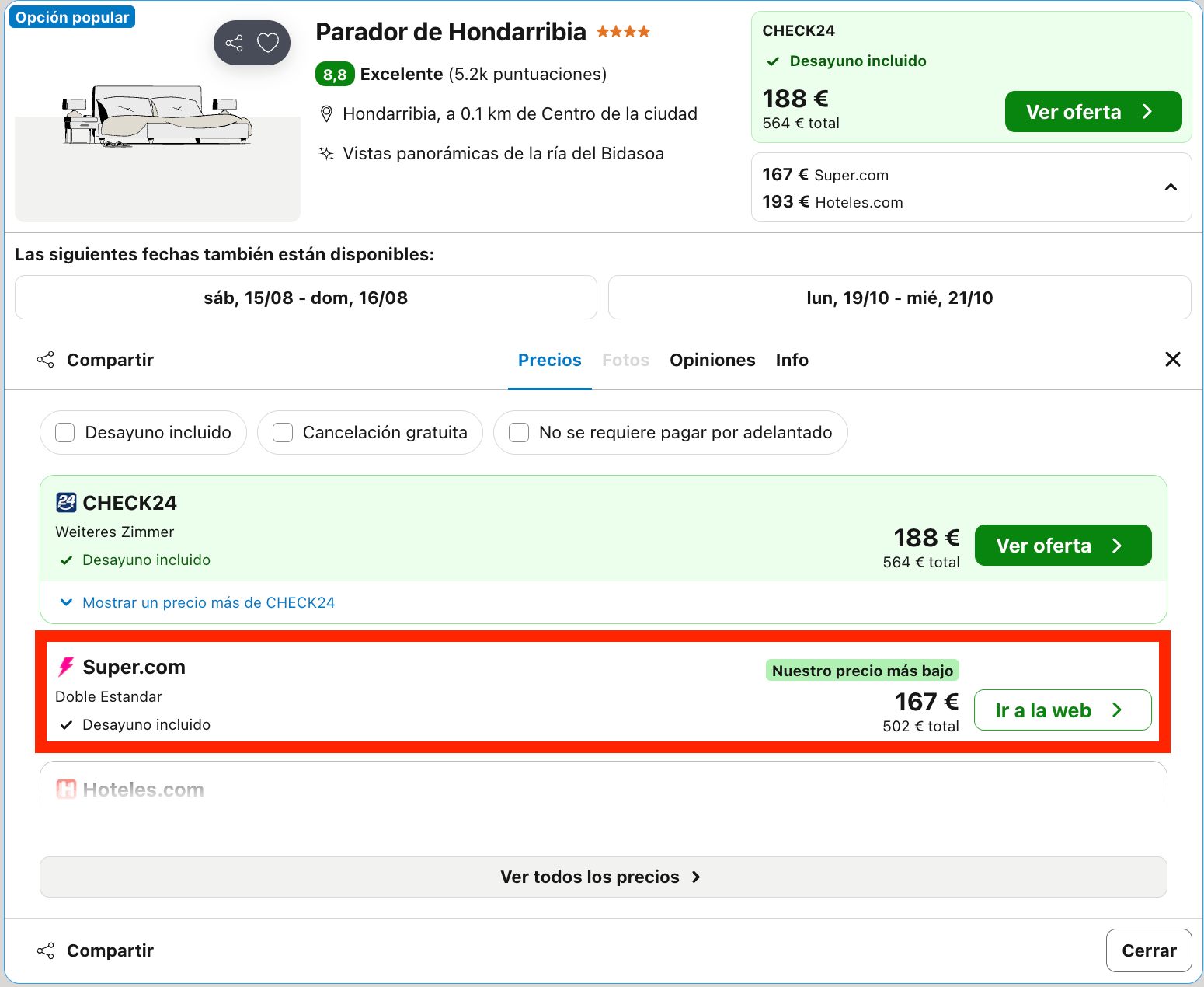Click Excelente (5.2k puntuaciones) text
Screen dimensions: 1204x987
click(x=483, y=75)
